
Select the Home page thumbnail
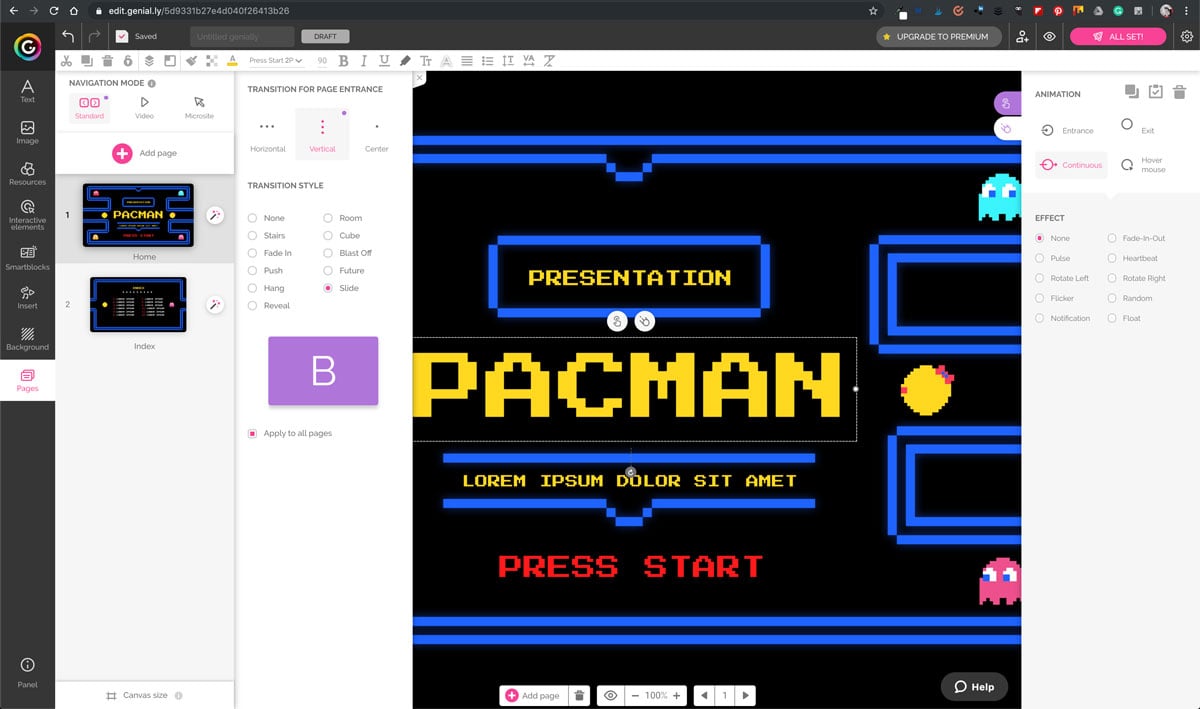pos(138,214)
